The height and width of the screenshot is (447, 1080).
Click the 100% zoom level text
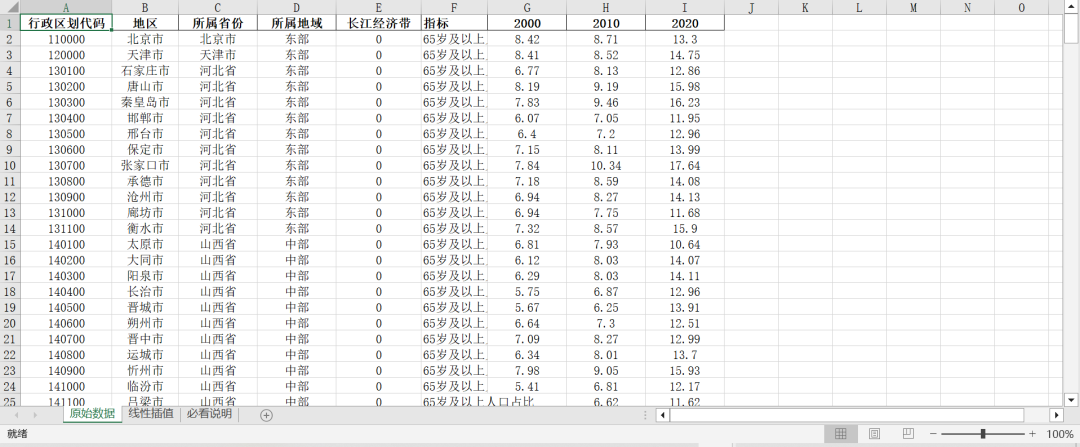pyautogui.click(x=1059, y=434)
